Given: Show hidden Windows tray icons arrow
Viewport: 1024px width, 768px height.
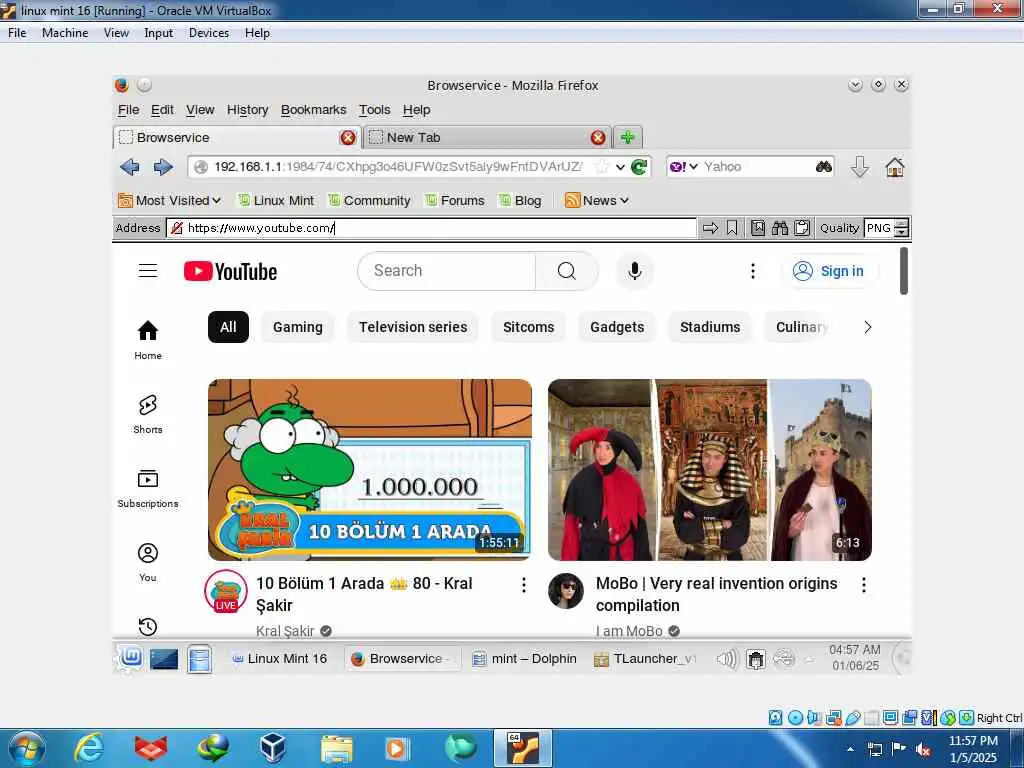Looking at the screenshot, I should click(850, 749).
